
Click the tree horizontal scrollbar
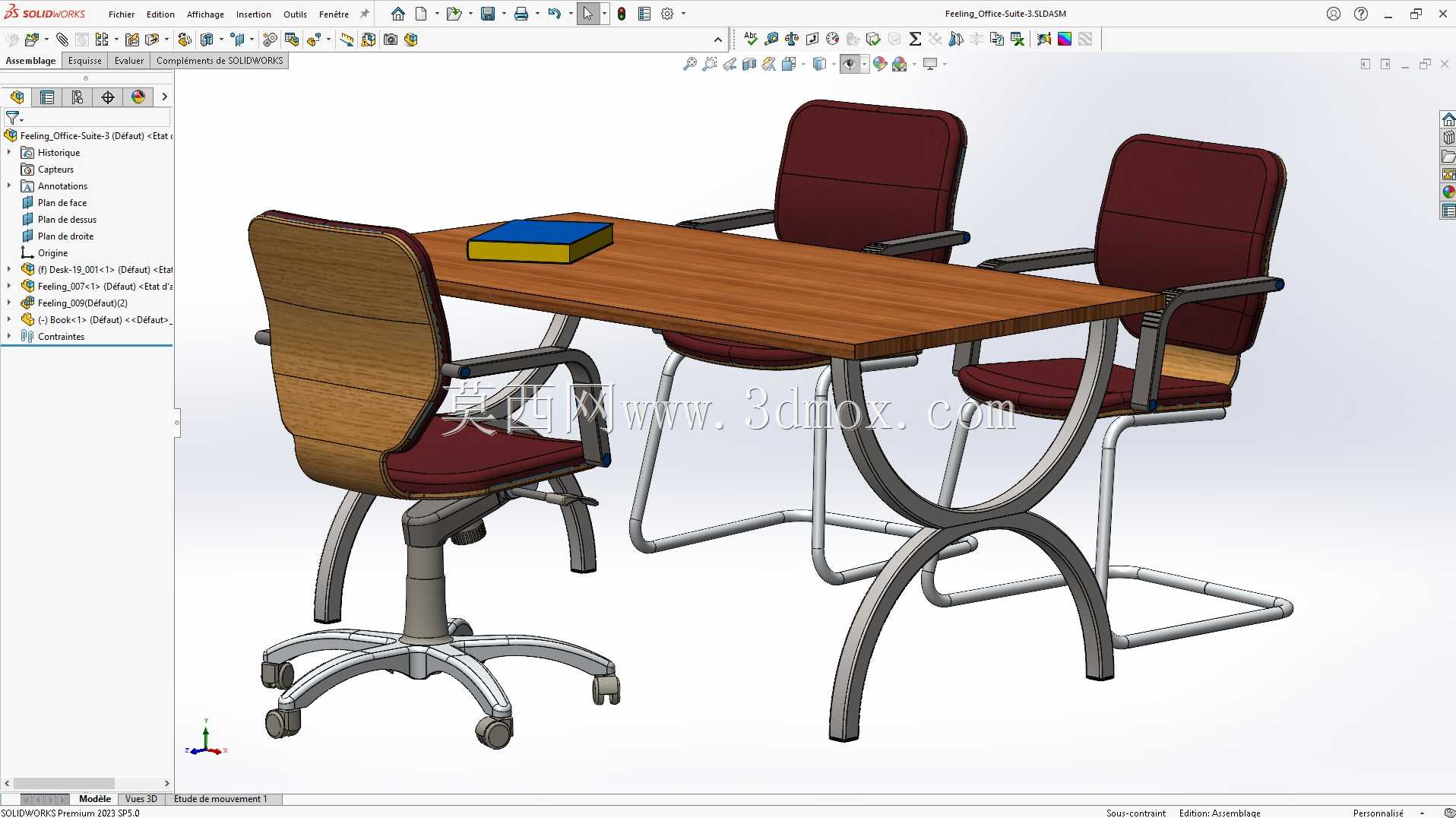pos(64,783)
